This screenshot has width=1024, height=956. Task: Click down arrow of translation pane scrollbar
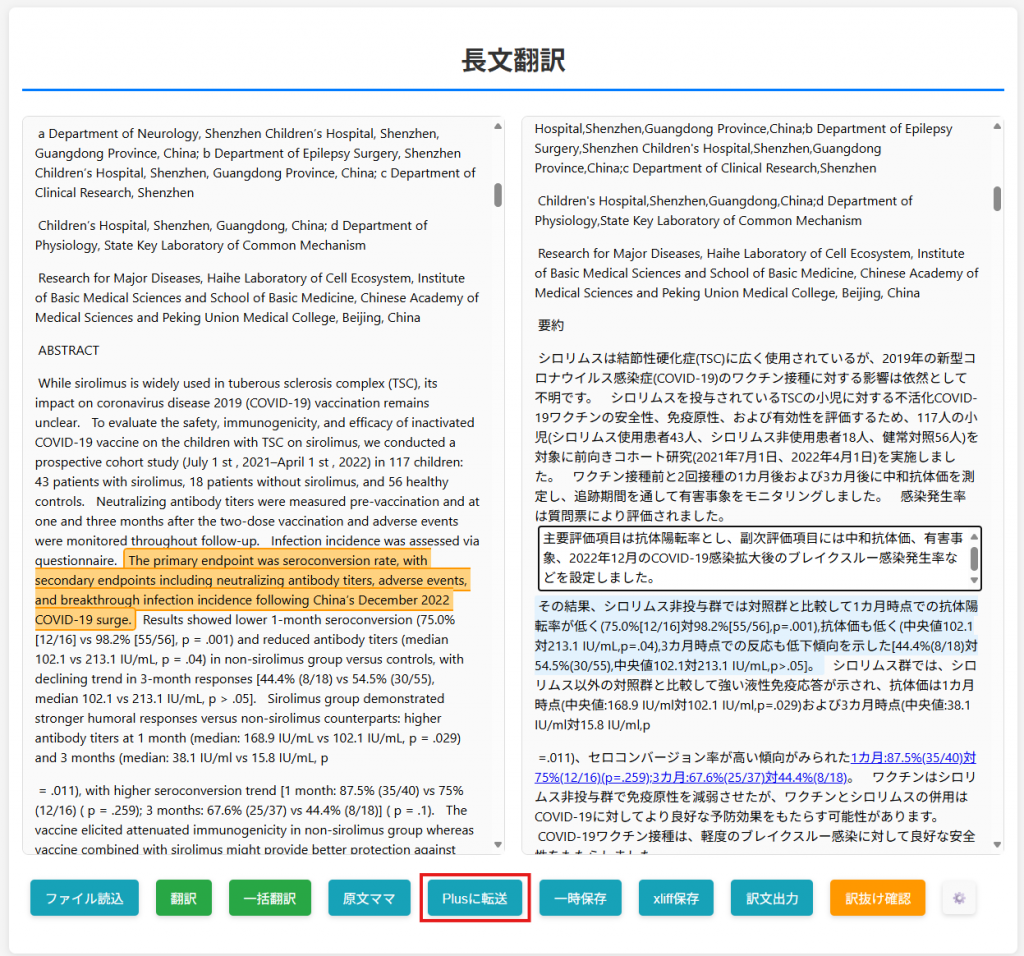point(997,846)
